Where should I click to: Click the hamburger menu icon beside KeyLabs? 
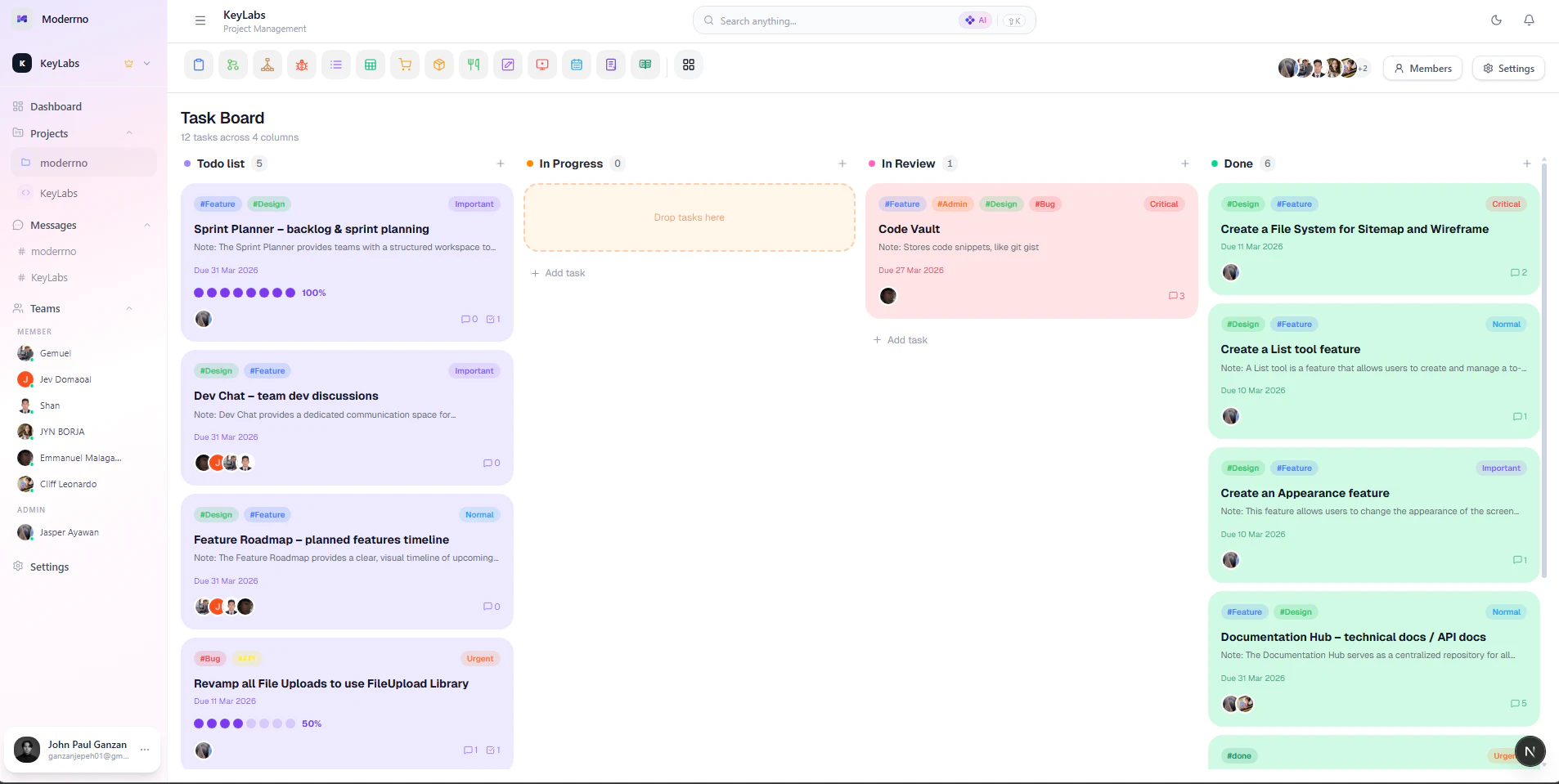(x=200, y=20)
